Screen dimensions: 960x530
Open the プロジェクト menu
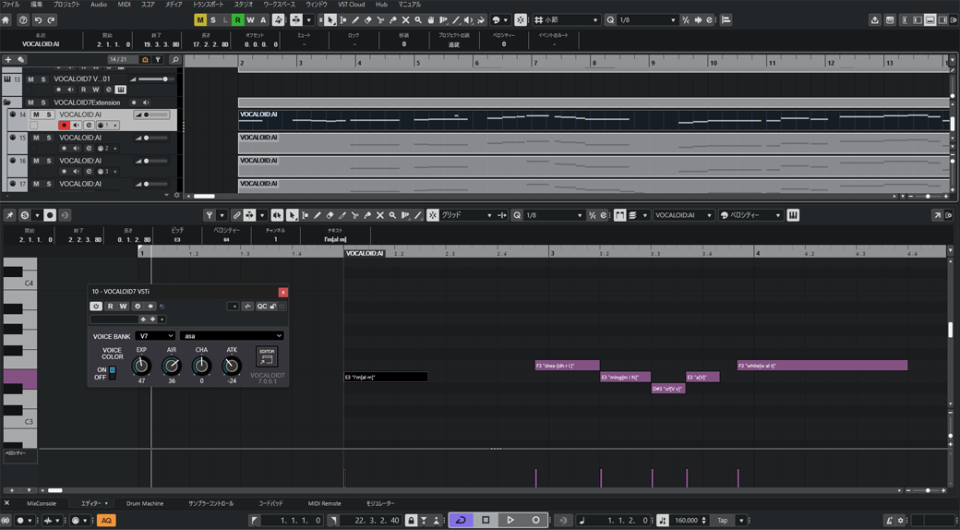pos(66,4)
